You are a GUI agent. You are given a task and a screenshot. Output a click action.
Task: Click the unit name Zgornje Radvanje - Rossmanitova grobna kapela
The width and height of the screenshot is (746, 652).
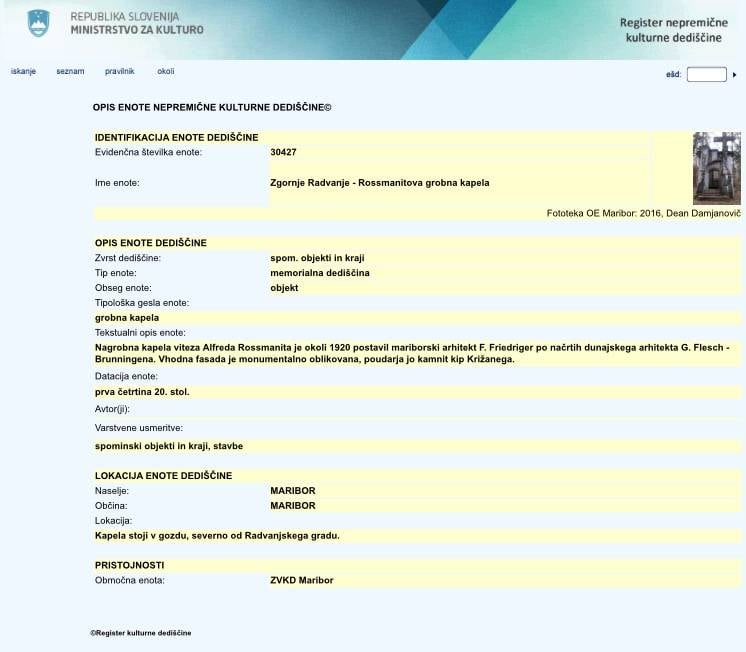click(x=380, y=183)
